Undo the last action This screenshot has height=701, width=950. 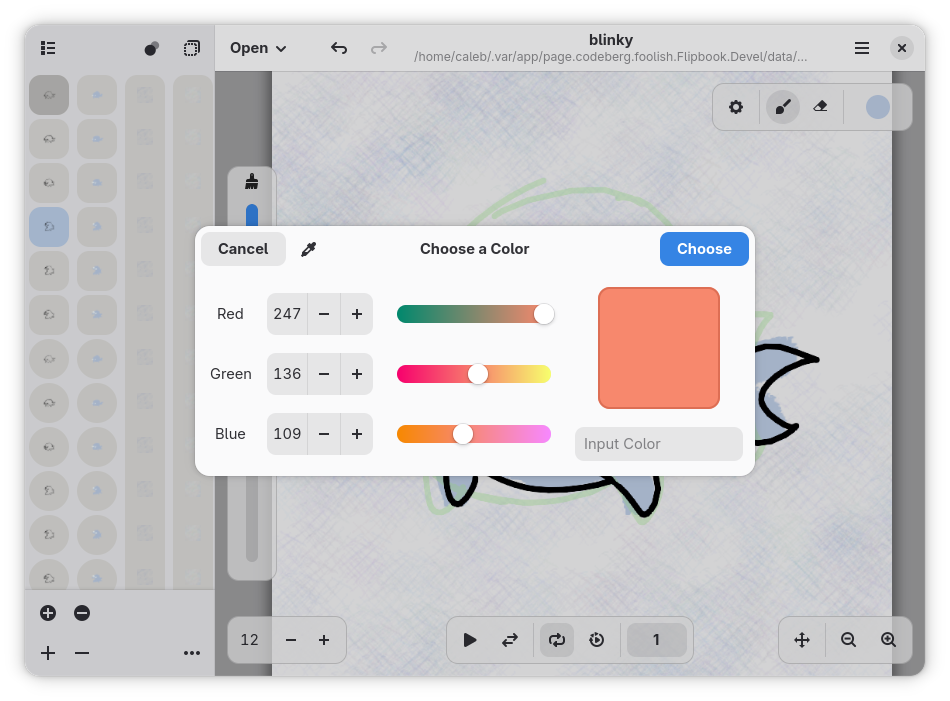pos(339,48)
